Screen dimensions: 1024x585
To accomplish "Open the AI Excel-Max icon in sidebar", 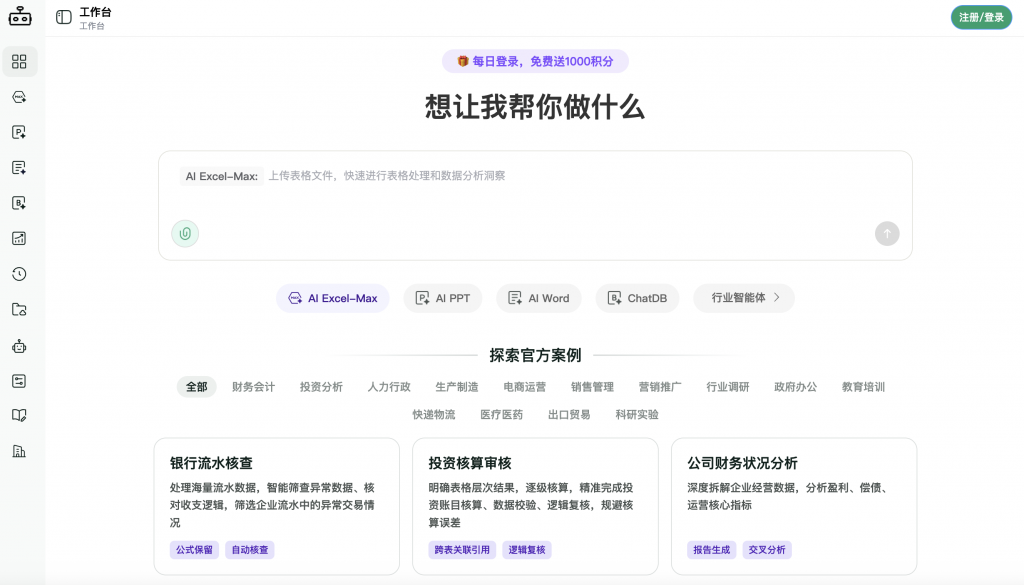I will pyautogui.click(x=20, y=97).
